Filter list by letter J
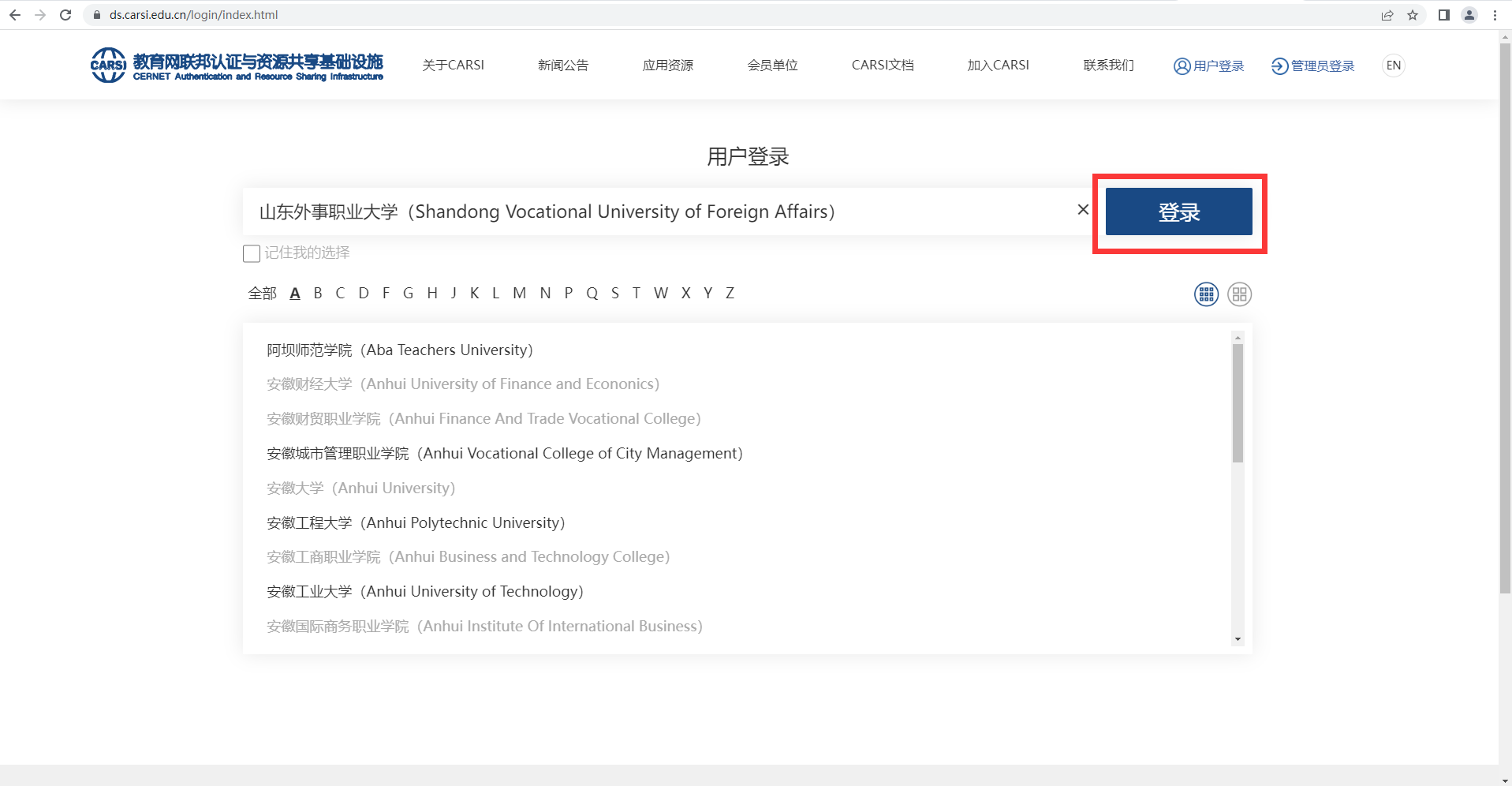Image resolution: width=1512 pixels, height=786 pixels. 454,294
